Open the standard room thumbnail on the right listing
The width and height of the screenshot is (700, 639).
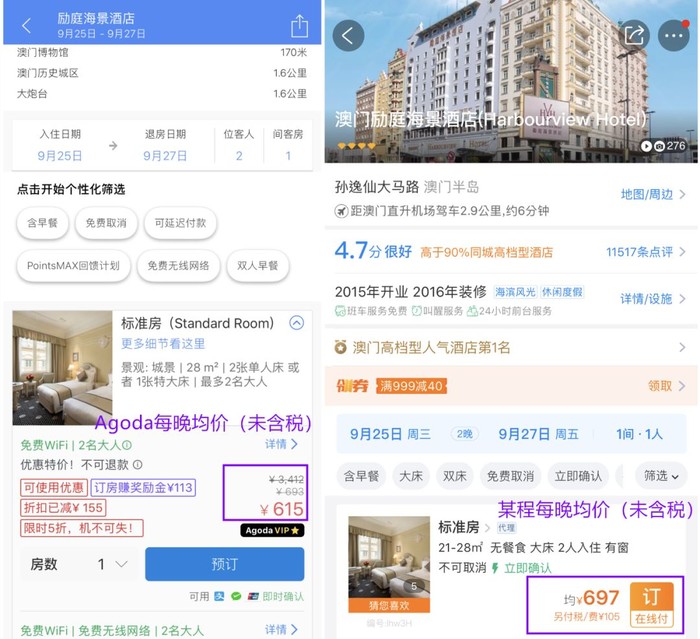[x=389, y=564]
